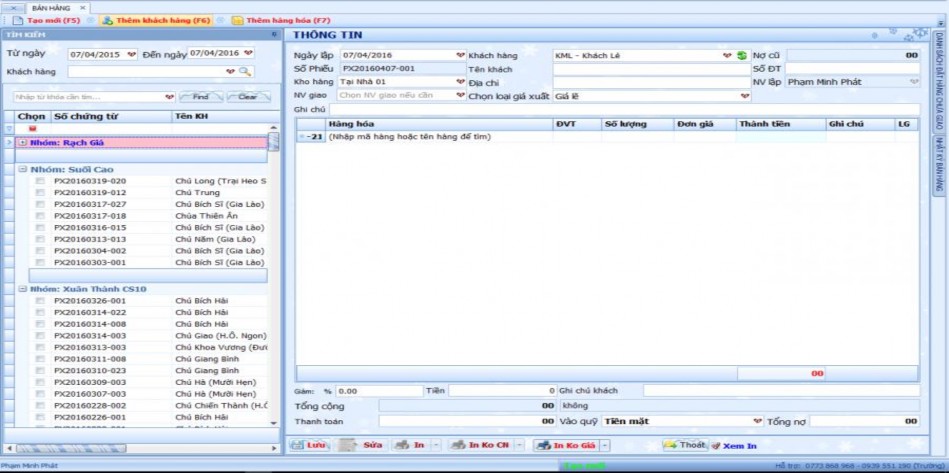Screen dimensions: 949x473
Task: Click the magnifier icon beside Khách hàng search
Action: pos(245,72)
